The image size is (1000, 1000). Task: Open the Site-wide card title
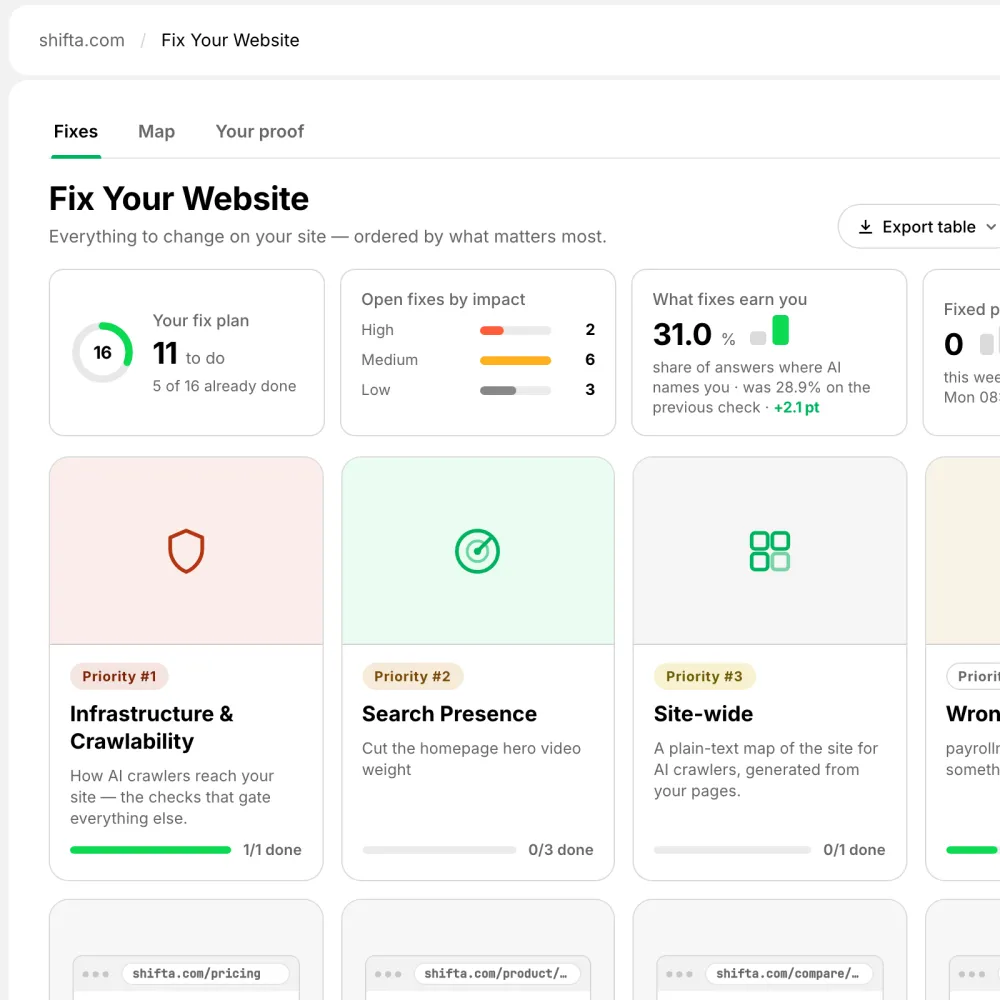coord(703,714)
